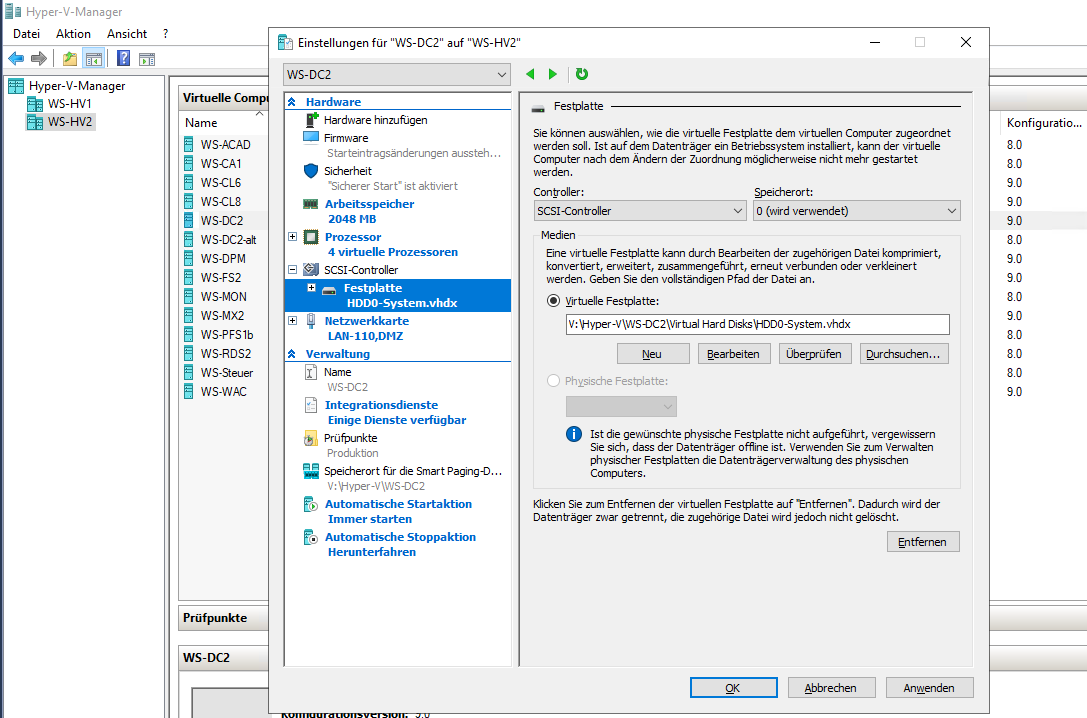Image resolution: width=1087 pixels, height=718 pixels.
Task: Open the ? help menu
Action: [166, 34]
